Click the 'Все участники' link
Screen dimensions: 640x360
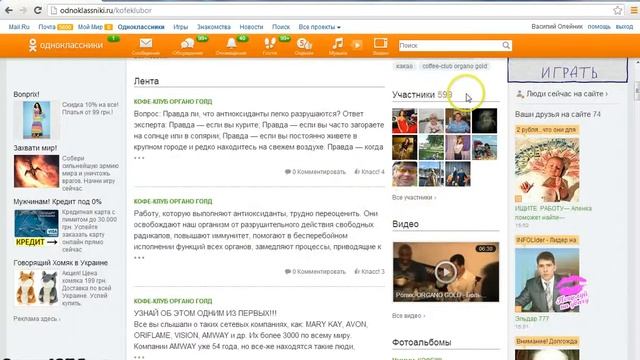click(x=414, y=198)
